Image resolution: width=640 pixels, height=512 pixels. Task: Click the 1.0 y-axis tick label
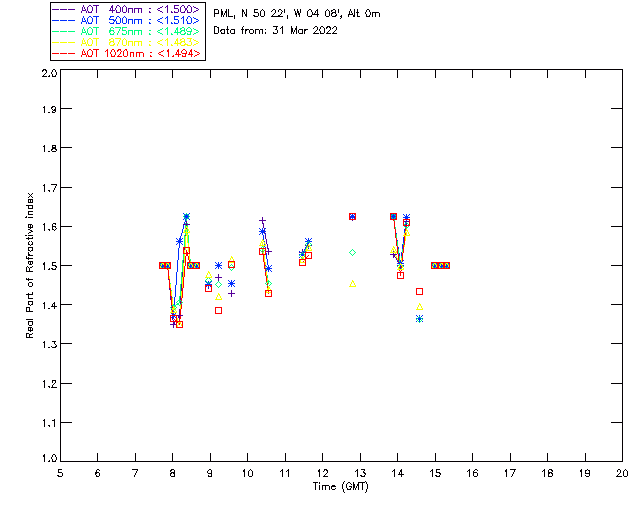49,458
